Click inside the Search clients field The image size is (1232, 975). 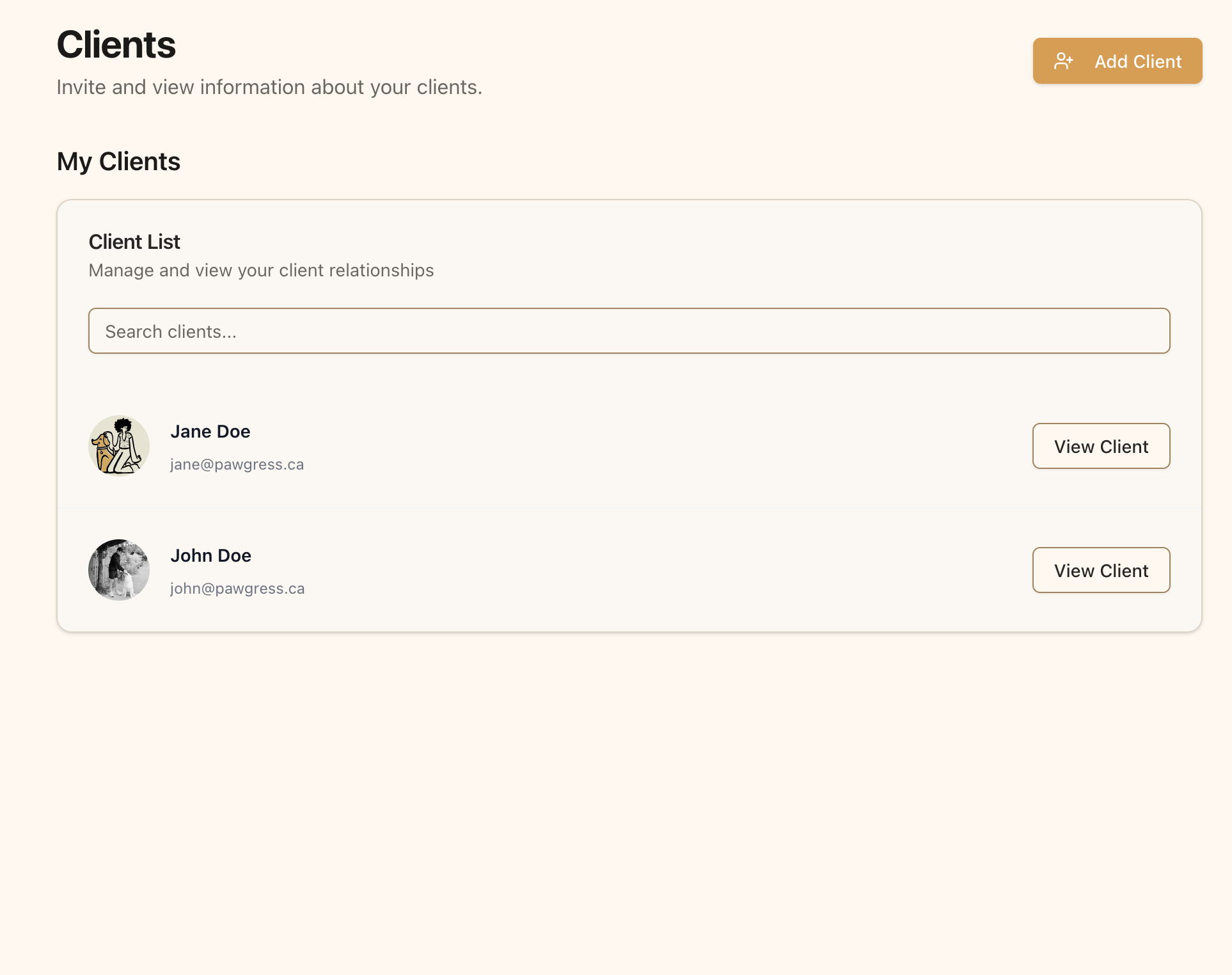[629, 331]
